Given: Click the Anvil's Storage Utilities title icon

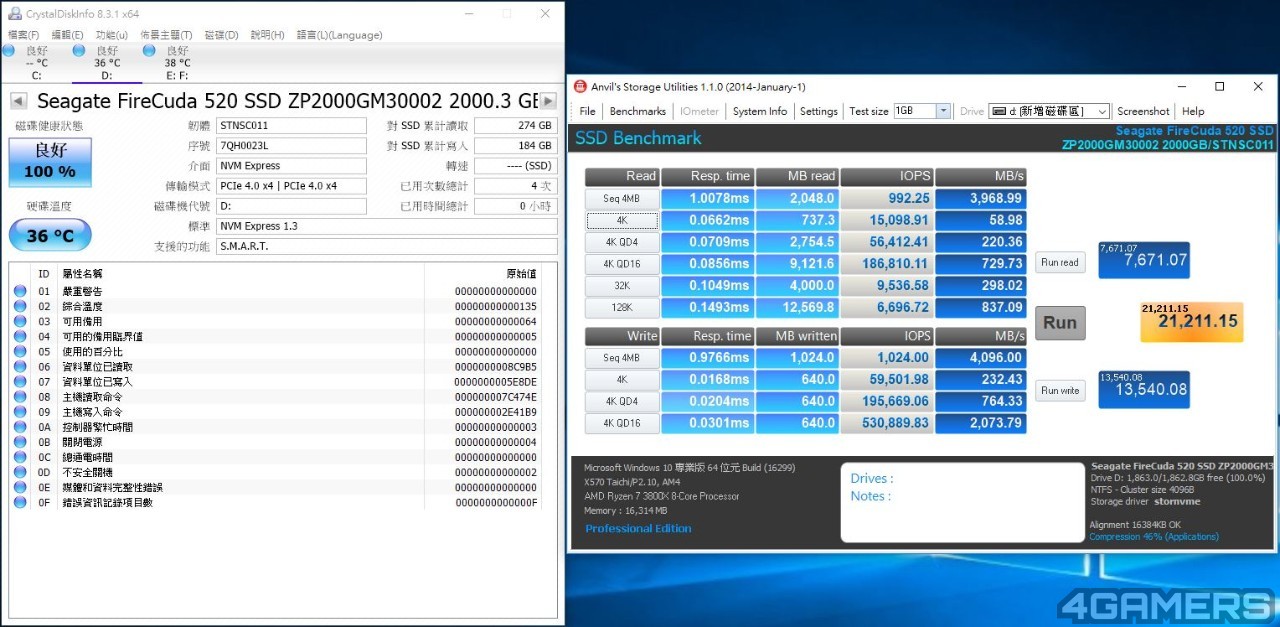Looking at the screenshot, I should pyautogui.click(x=580, y=86).
